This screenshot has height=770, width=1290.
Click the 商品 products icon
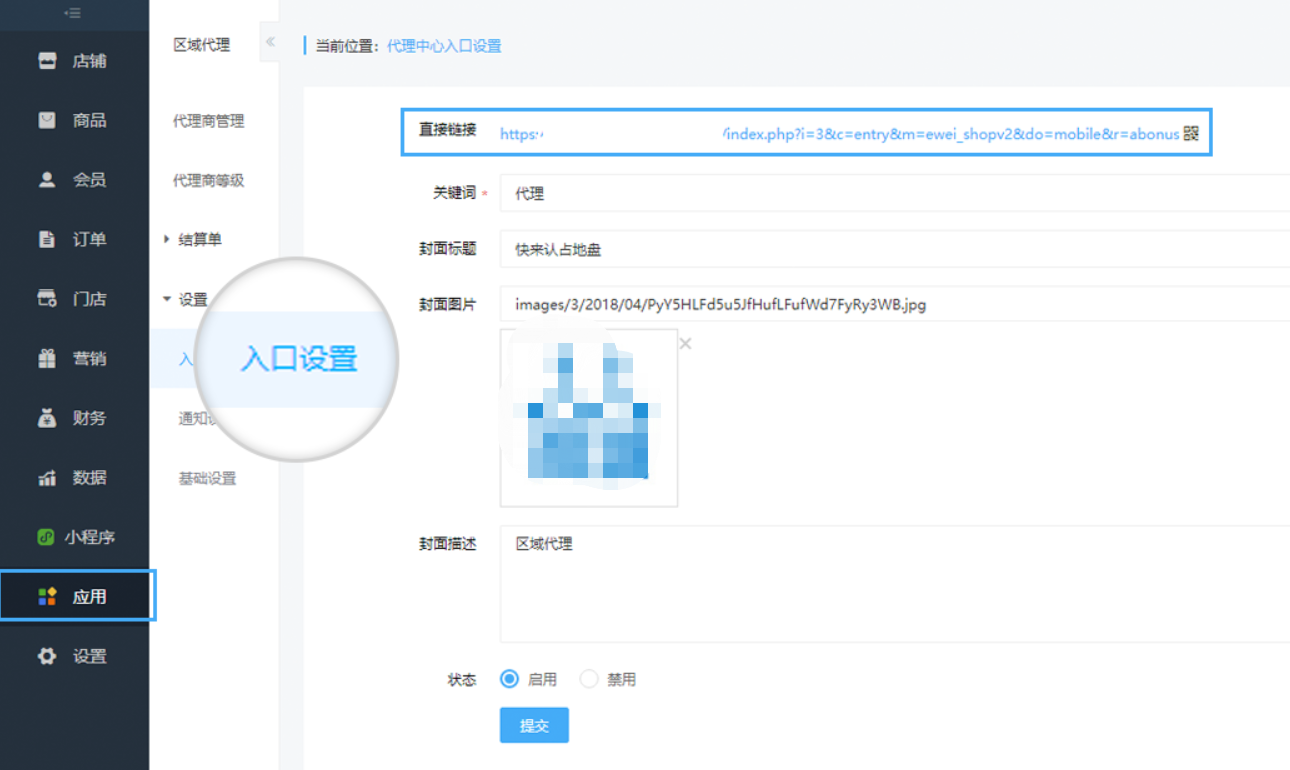(x=47, y=120)
